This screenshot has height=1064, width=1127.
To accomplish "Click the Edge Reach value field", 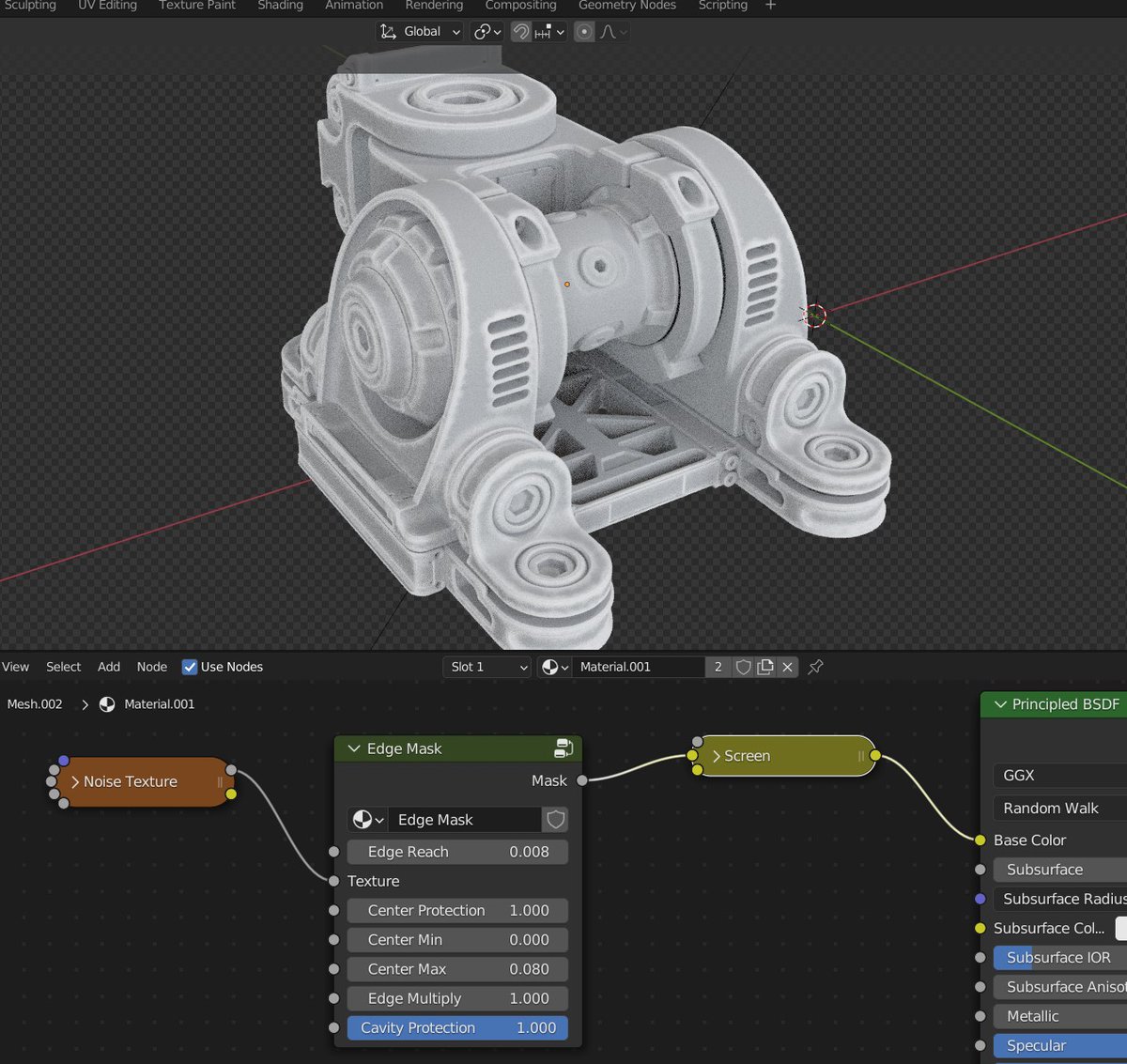I will pyautogui.click(x=457, y=852).
